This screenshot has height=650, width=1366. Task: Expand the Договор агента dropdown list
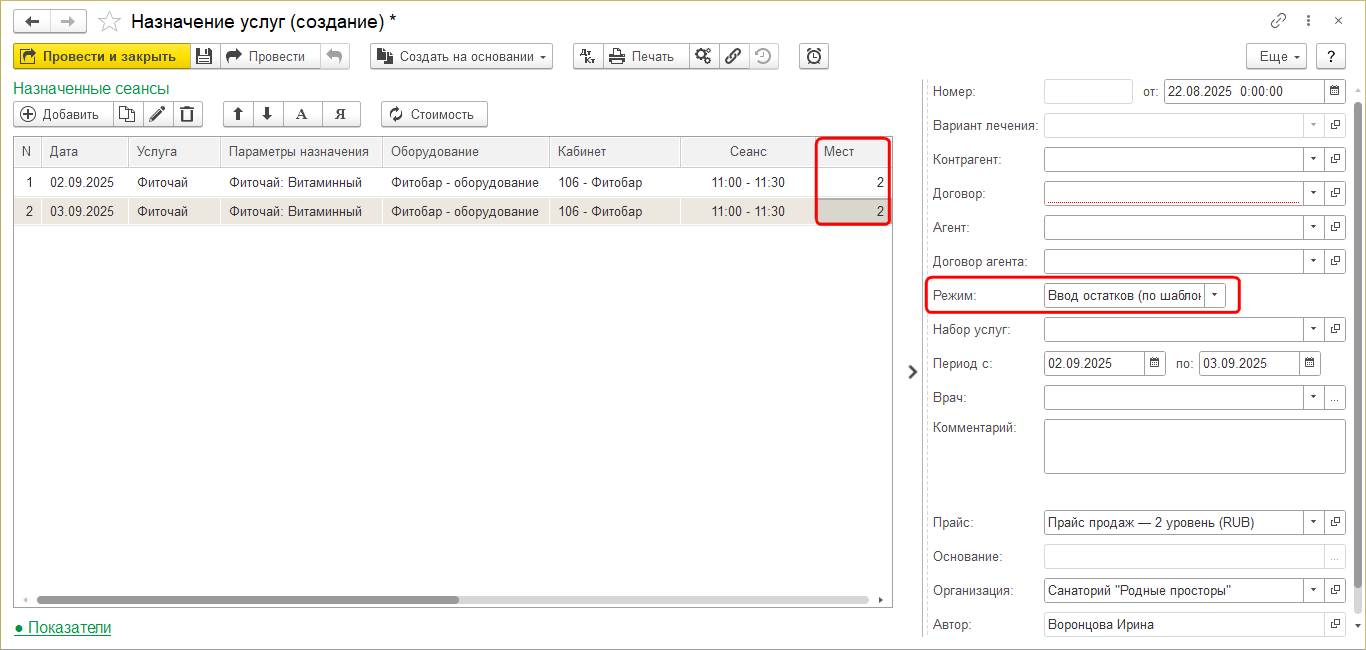click(1313, 261)
